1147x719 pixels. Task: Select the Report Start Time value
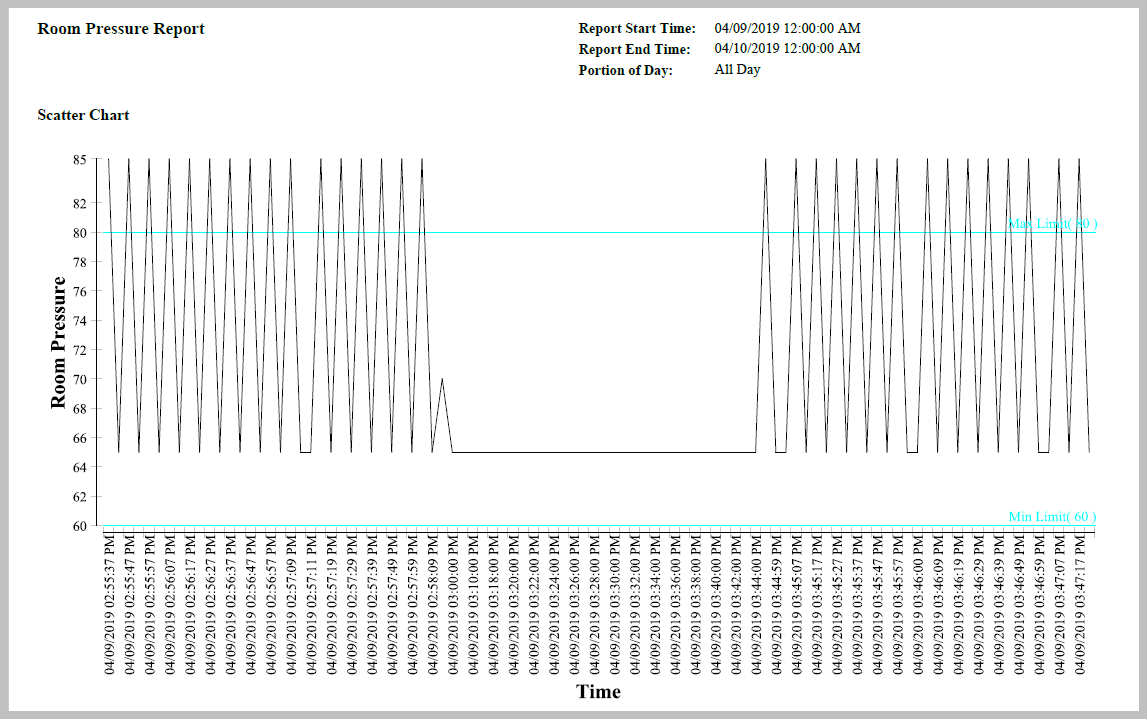point(787,29)
